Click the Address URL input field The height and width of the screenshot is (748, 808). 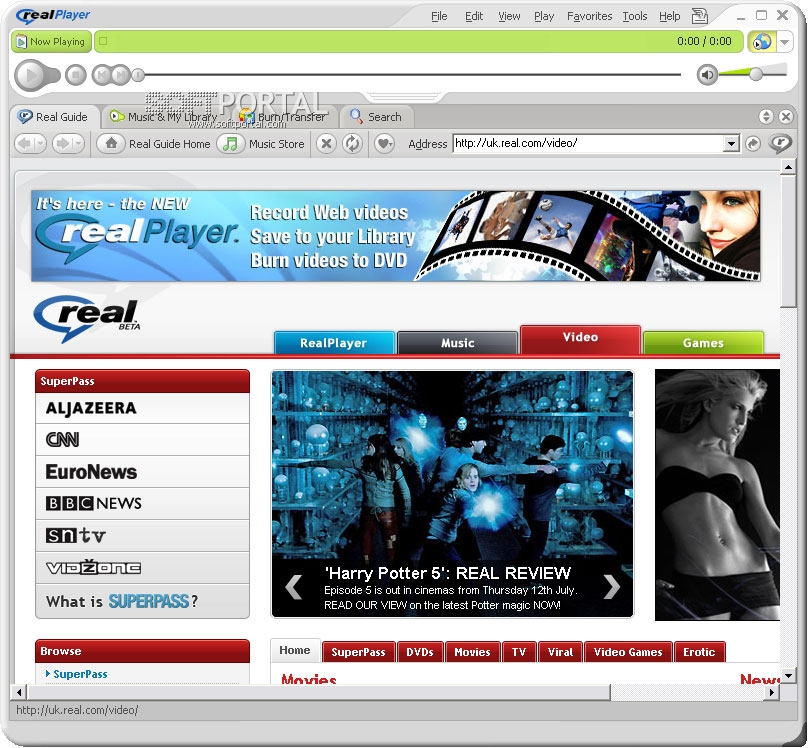coord(589,143)
